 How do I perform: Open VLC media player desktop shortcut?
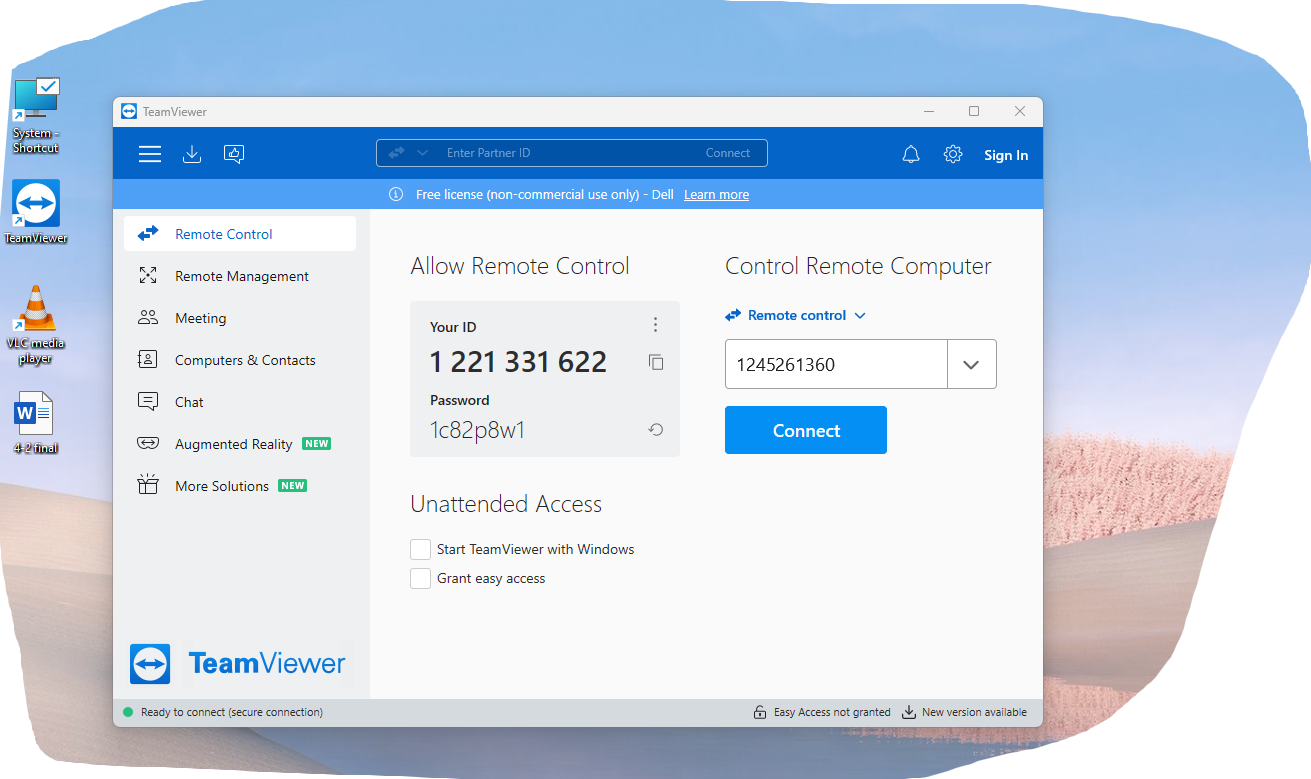point(36,325)
